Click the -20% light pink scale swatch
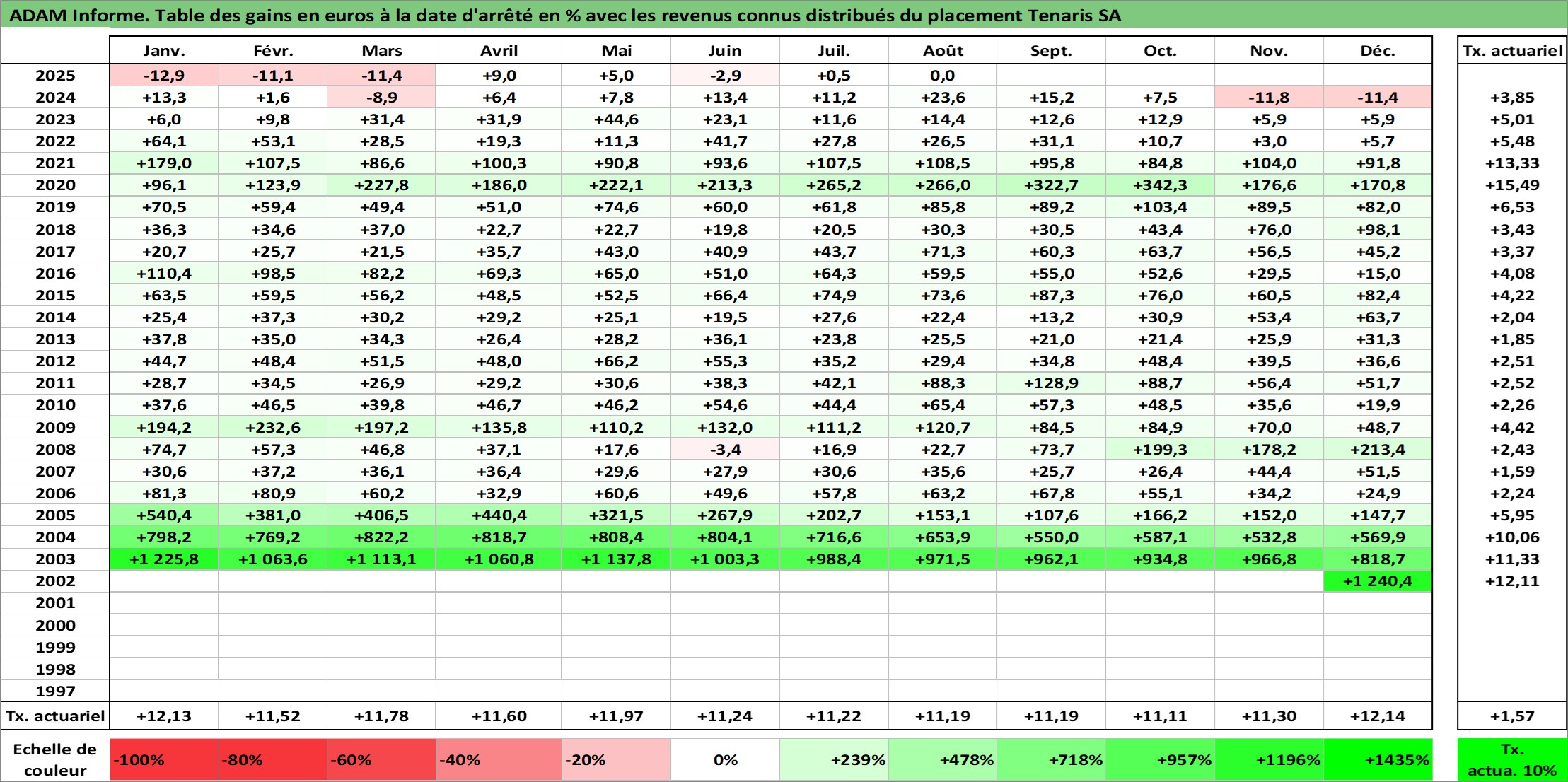Screen dimensions: 1568x782 tap(616, 760)
